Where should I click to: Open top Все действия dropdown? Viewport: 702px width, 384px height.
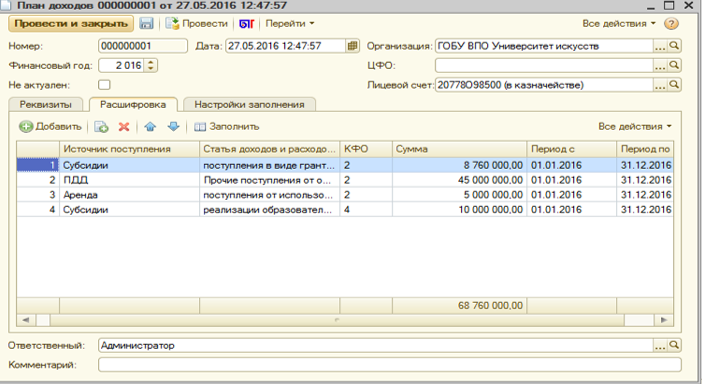(619, 24)
